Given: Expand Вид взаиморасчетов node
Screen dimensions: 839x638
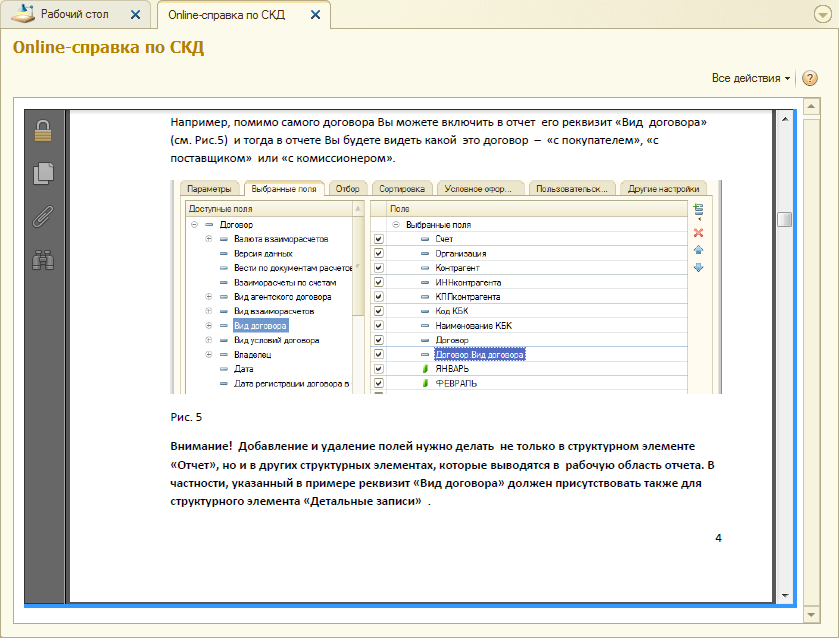Looking at the screenshot, I should tap(209, 311).
